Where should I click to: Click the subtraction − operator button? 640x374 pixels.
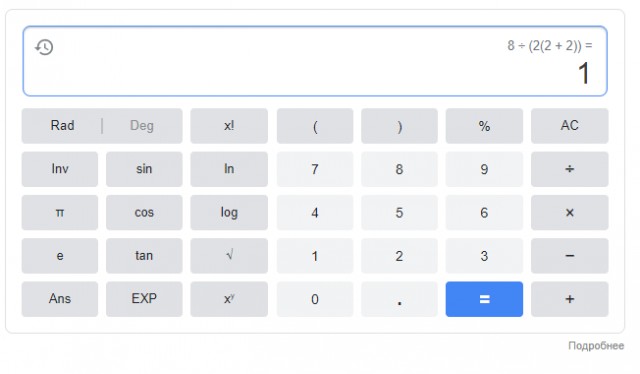569,256
